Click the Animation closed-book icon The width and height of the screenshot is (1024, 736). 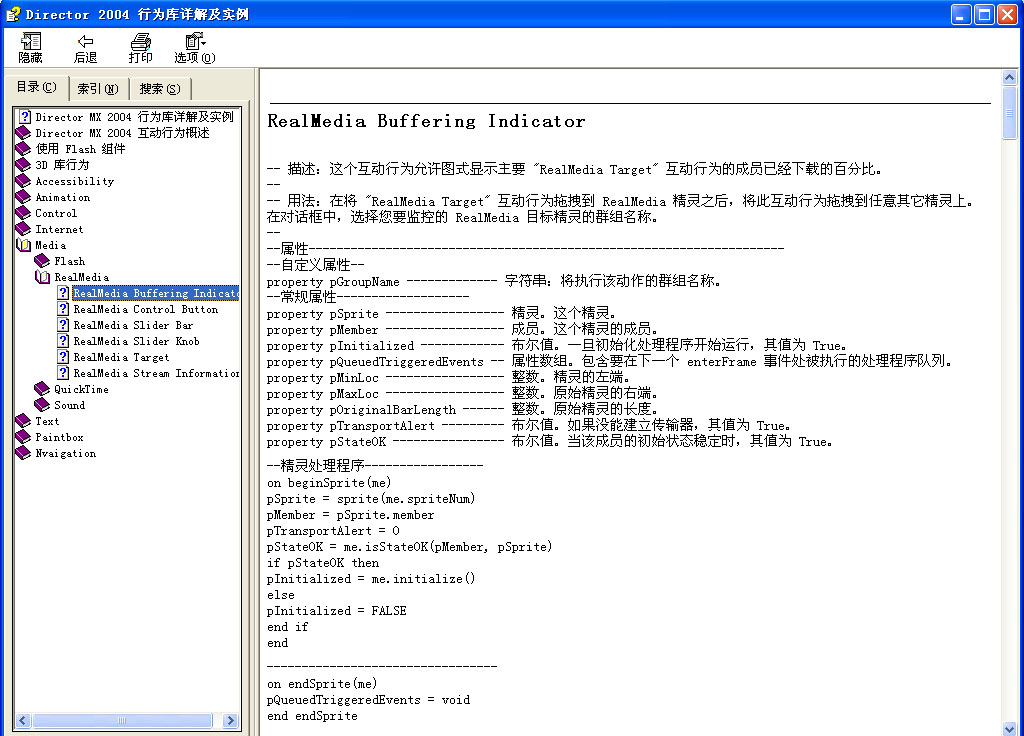24,197
